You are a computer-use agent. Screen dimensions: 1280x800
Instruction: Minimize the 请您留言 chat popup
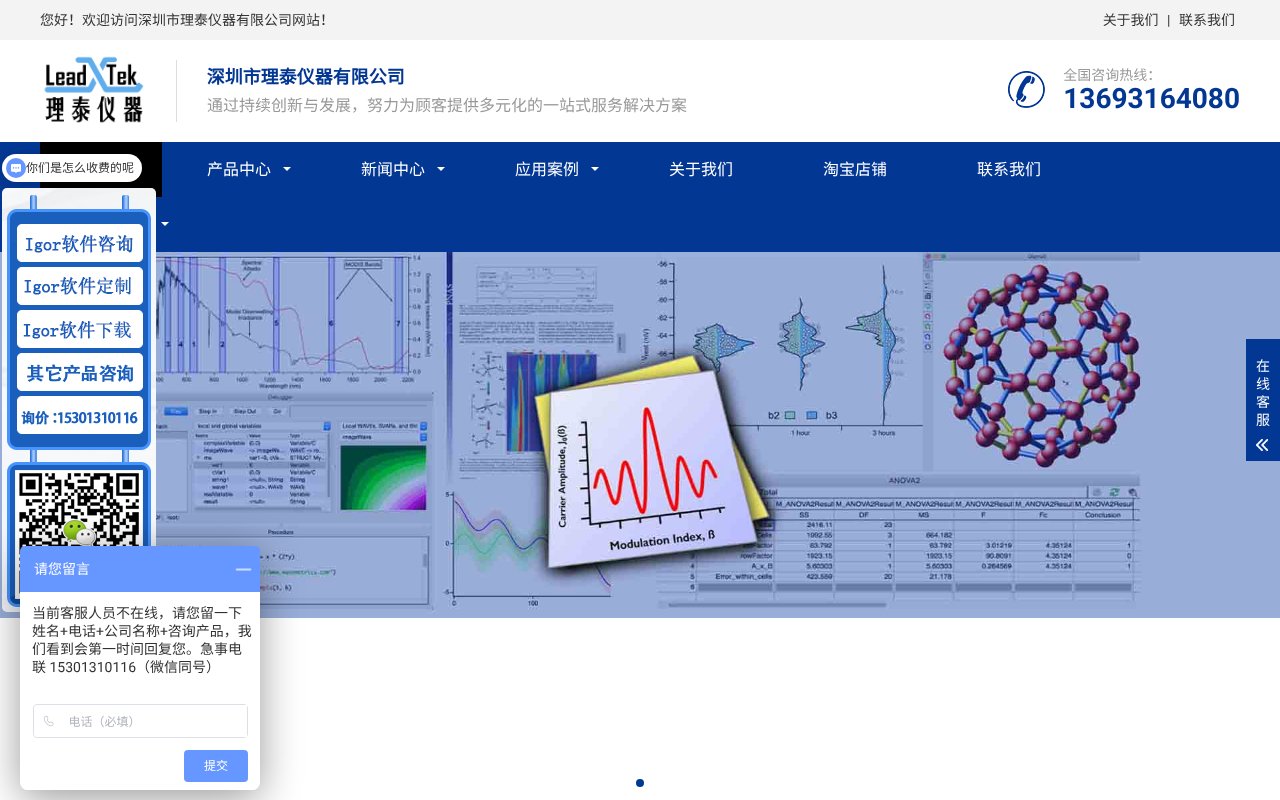pos(243,568)
